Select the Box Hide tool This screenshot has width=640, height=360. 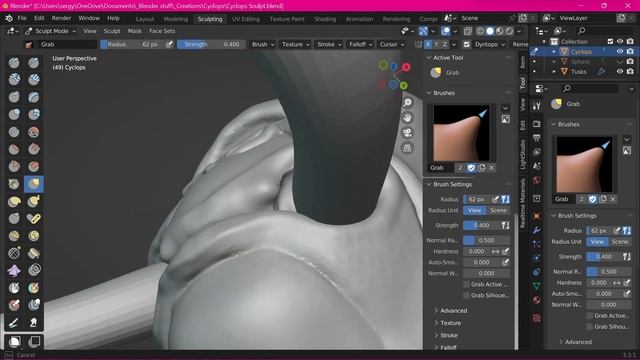[34, 341]
